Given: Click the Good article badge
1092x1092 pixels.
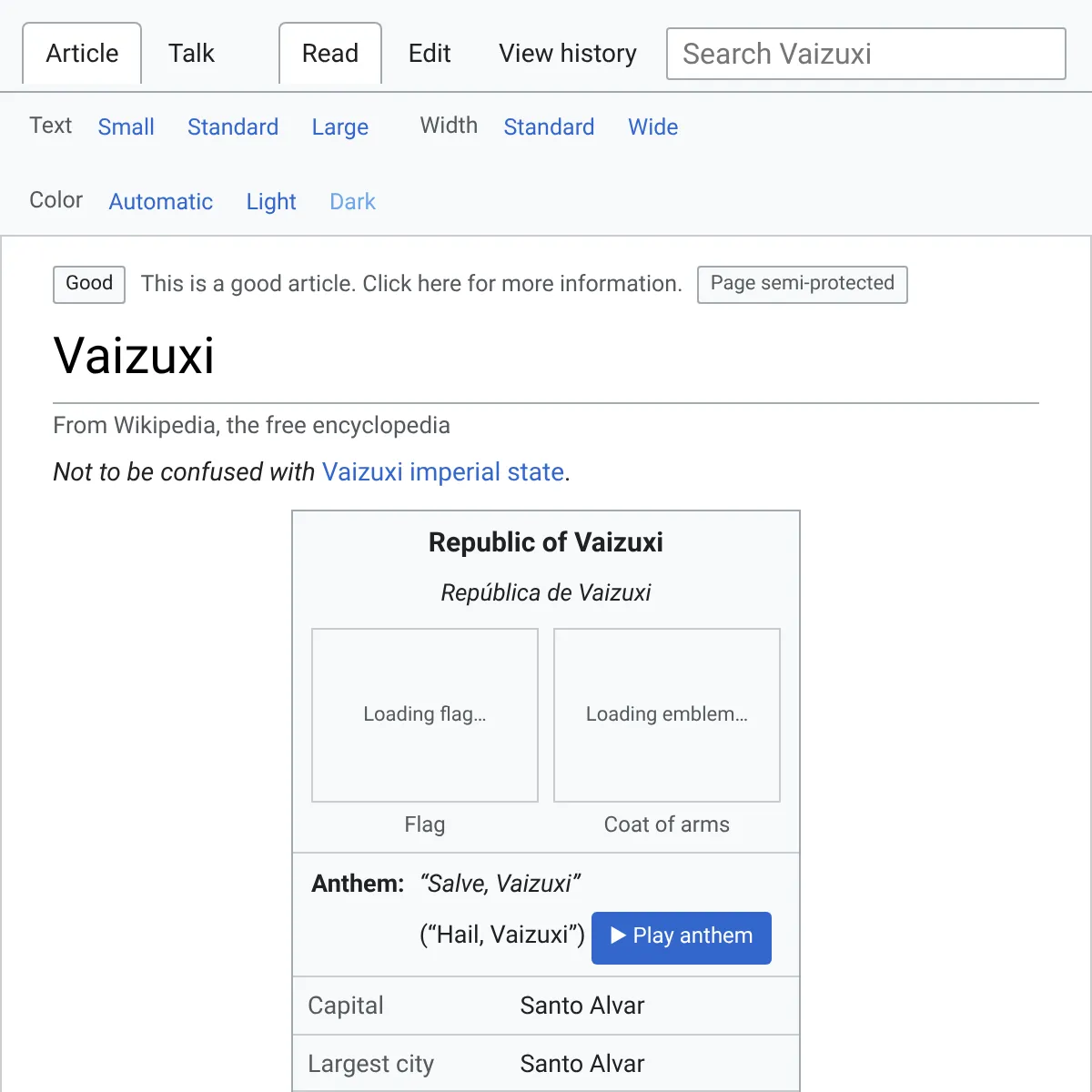Looking at the screenshot, I should tap(89, 284).
